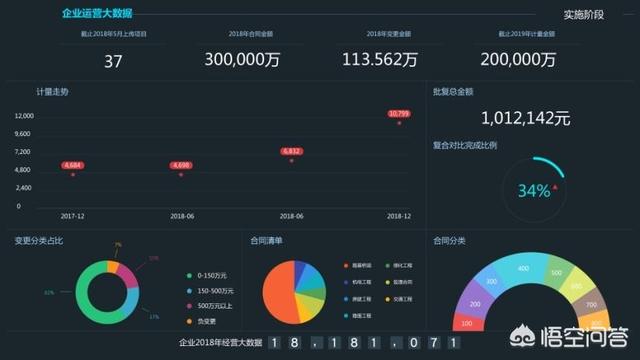Click the 37 projects count
Image resolution: width=640 pixels, height=360 pixels.
[x=113, y=62]
